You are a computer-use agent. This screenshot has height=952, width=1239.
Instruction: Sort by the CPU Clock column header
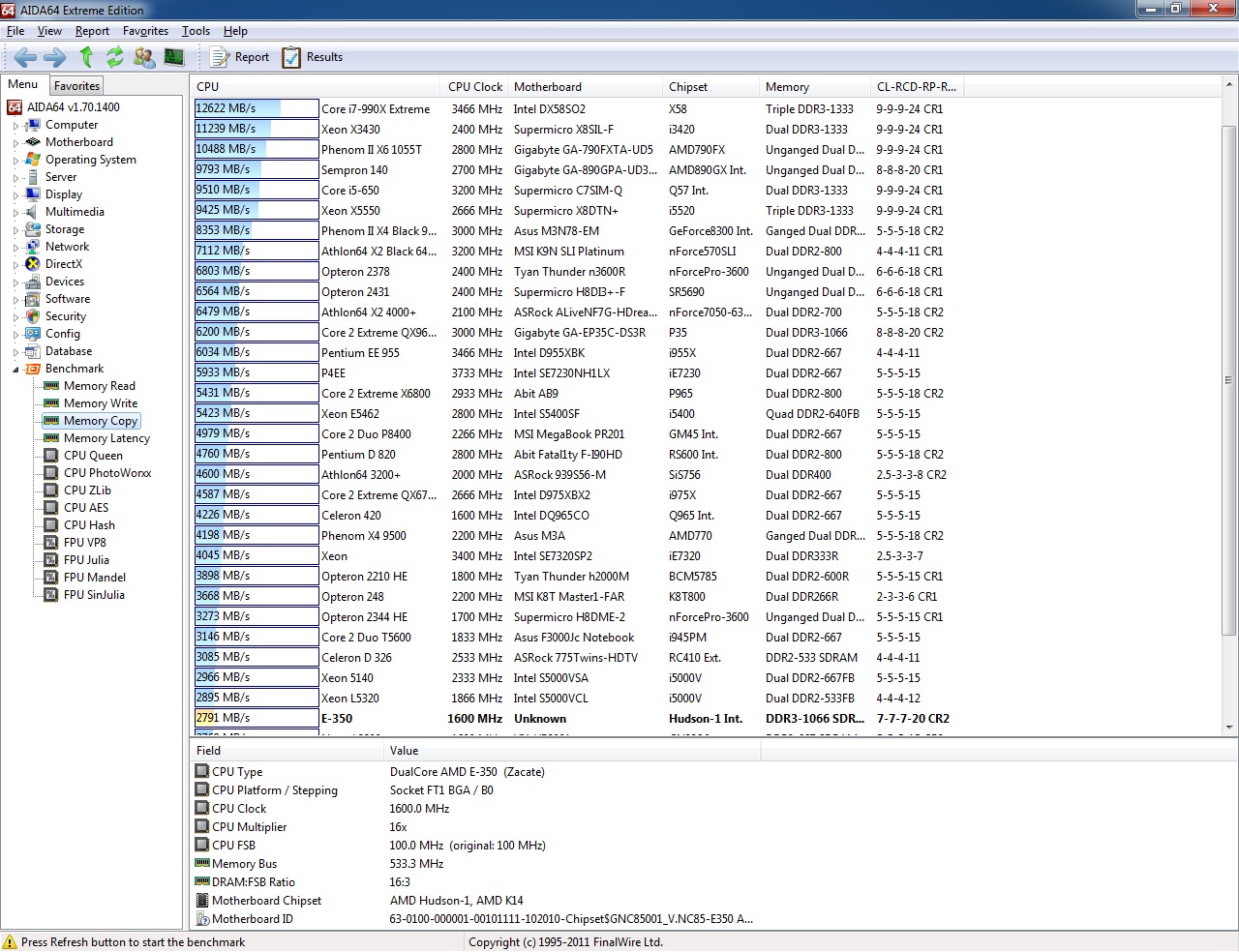pyautogui.click(x=474, y=87)
